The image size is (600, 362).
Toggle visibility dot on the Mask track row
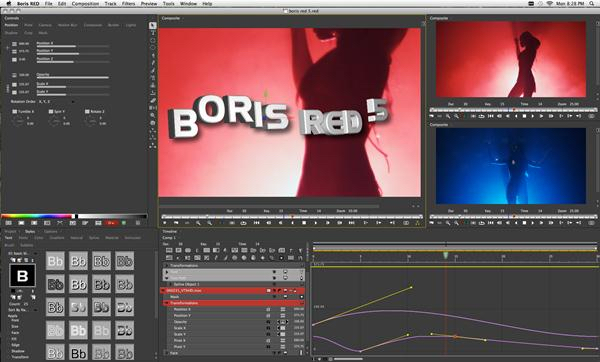point(274,297)
